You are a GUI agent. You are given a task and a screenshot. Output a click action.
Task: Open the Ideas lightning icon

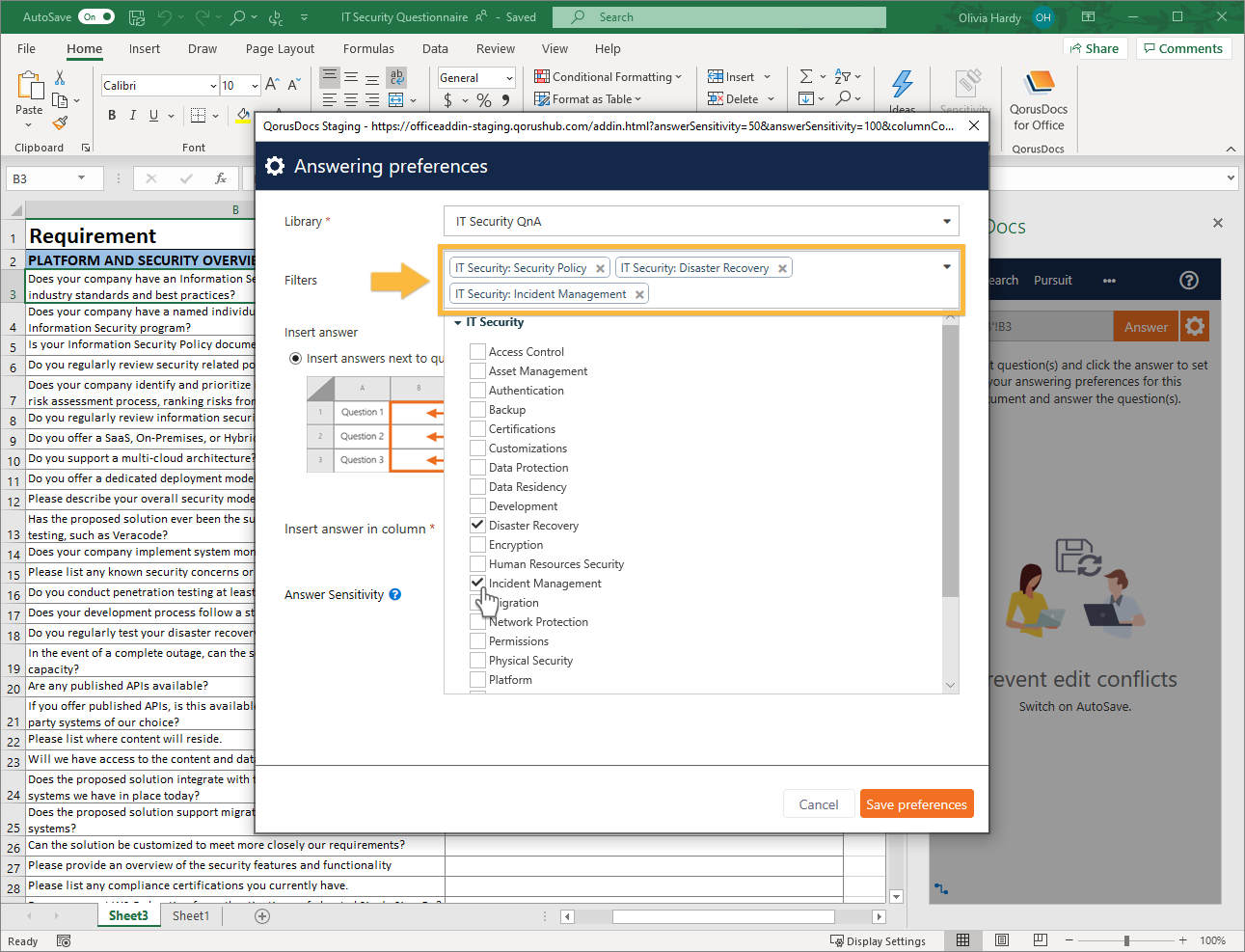(903, 85)
